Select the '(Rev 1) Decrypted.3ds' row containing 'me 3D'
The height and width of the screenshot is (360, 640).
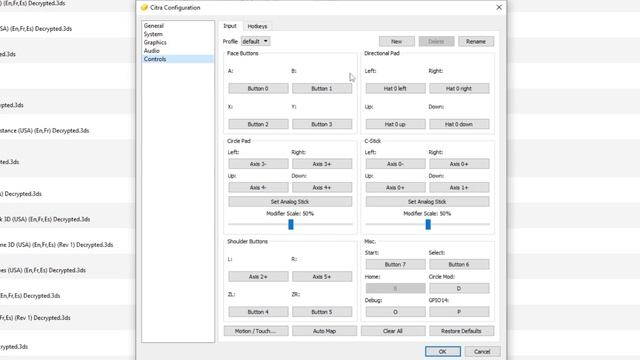67,245
